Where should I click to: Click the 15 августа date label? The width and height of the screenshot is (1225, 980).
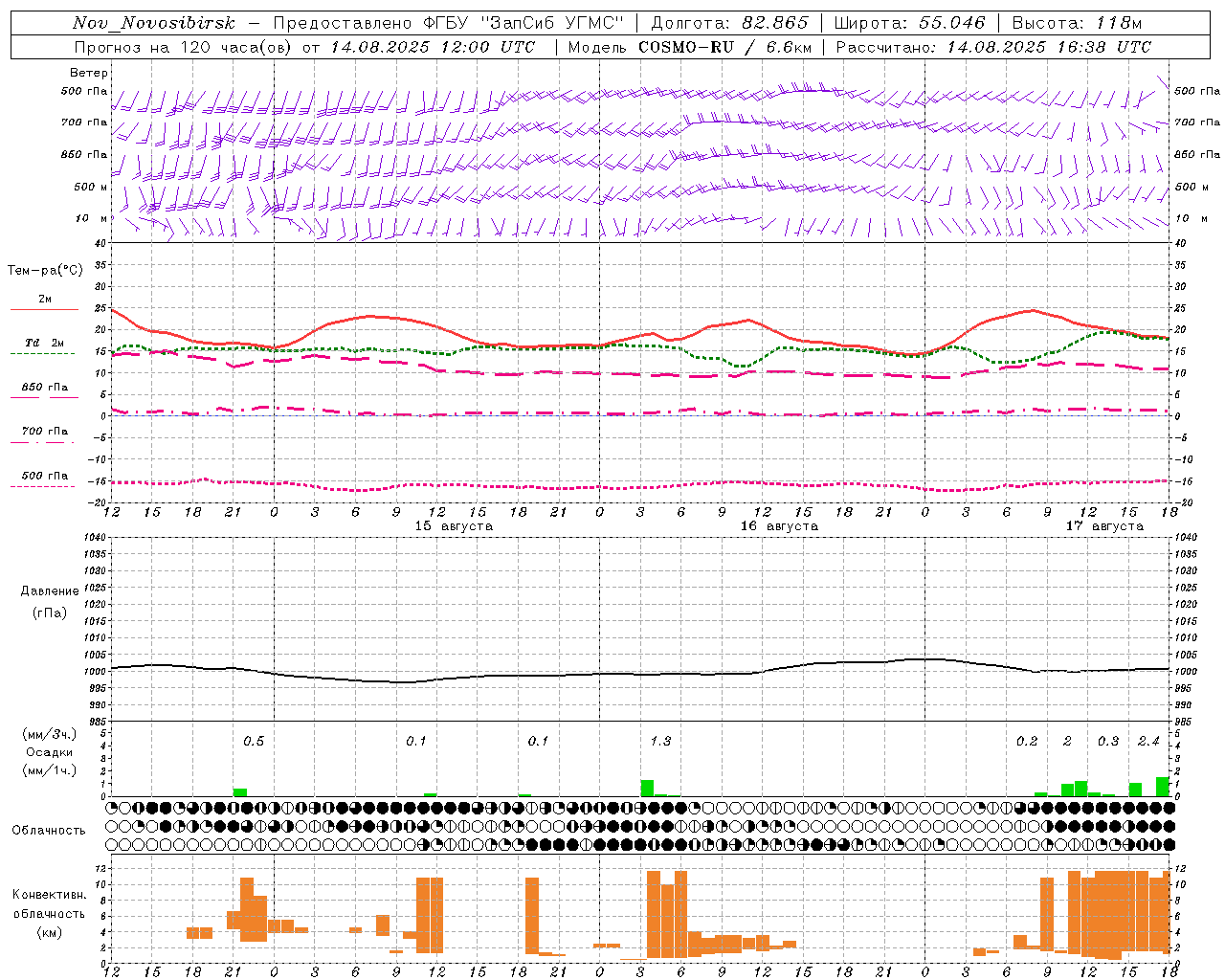click(x=454, y=526)
